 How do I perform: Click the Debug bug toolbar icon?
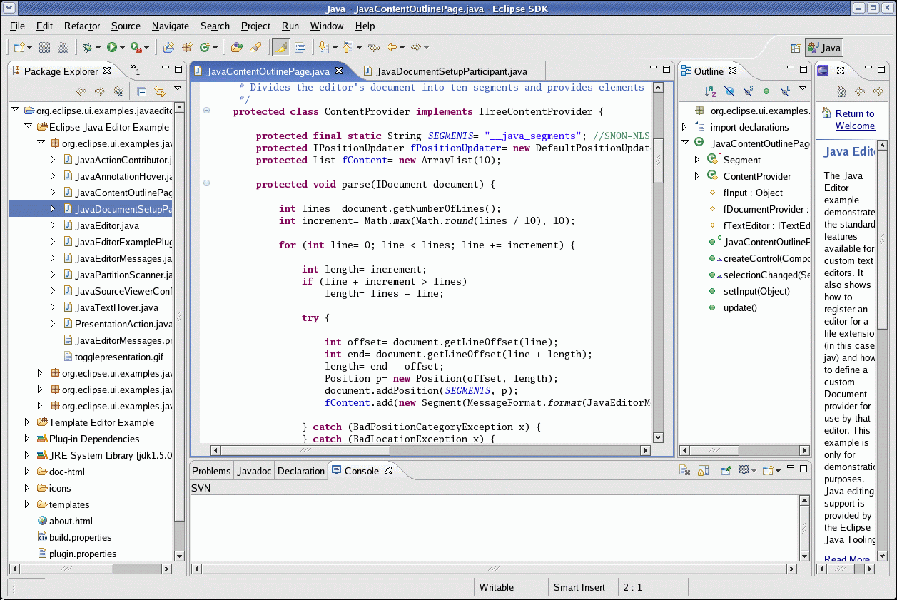(87, 47)
